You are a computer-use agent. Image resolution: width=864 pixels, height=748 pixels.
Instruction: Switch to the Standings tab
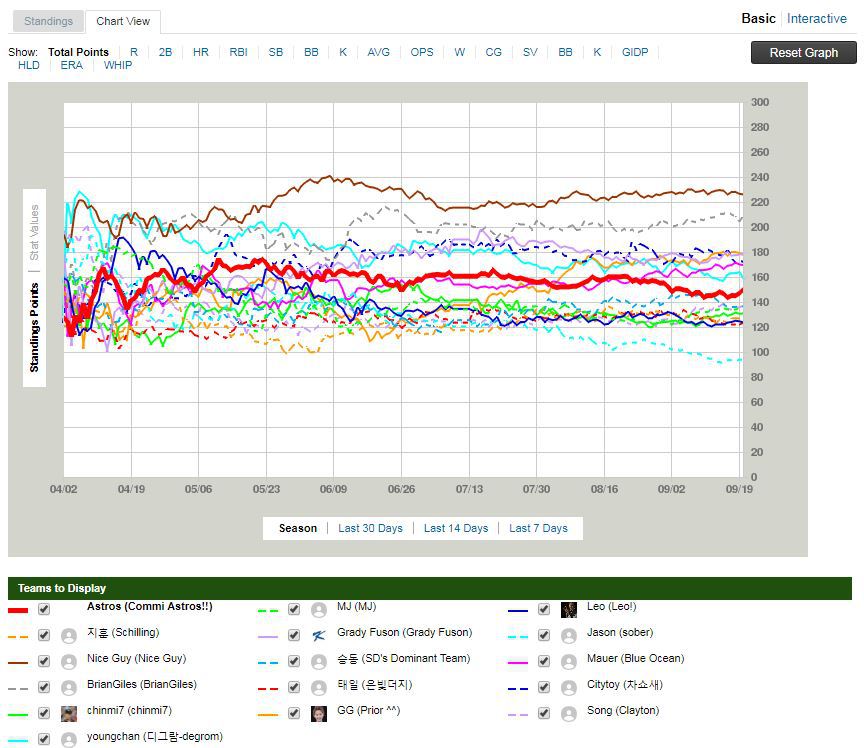tap(48, 21)
